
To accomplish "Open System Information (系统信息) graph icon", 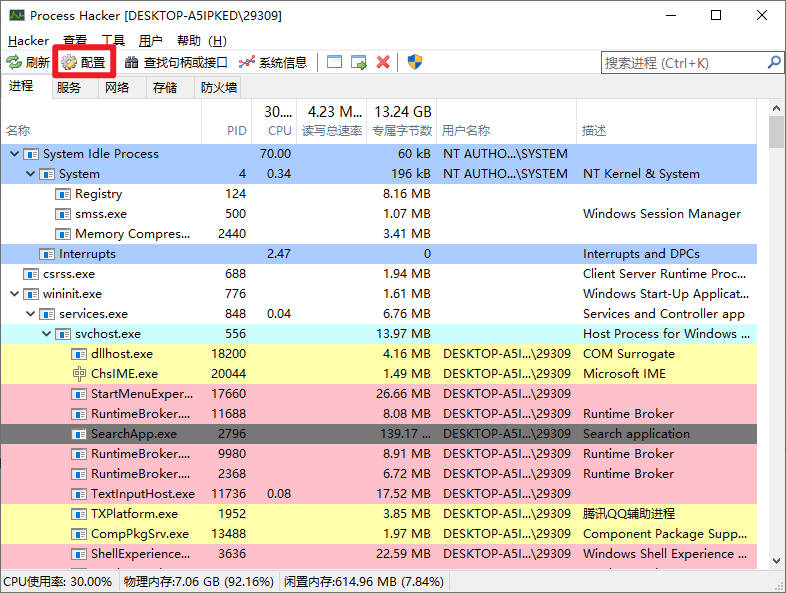I will click(247, 62).
